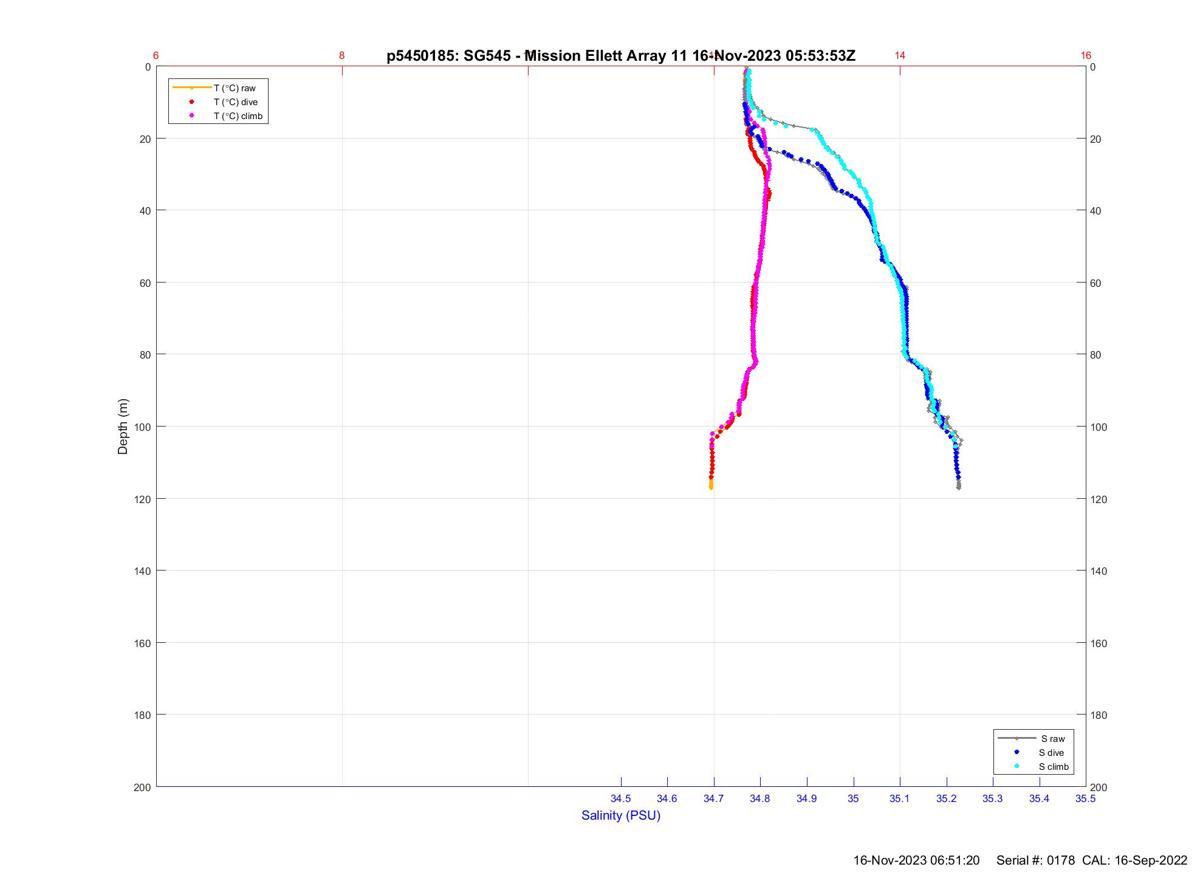Click the left depth tick label 200
The width and height of the screenshot is (1200, 885).
coord(141,787)
